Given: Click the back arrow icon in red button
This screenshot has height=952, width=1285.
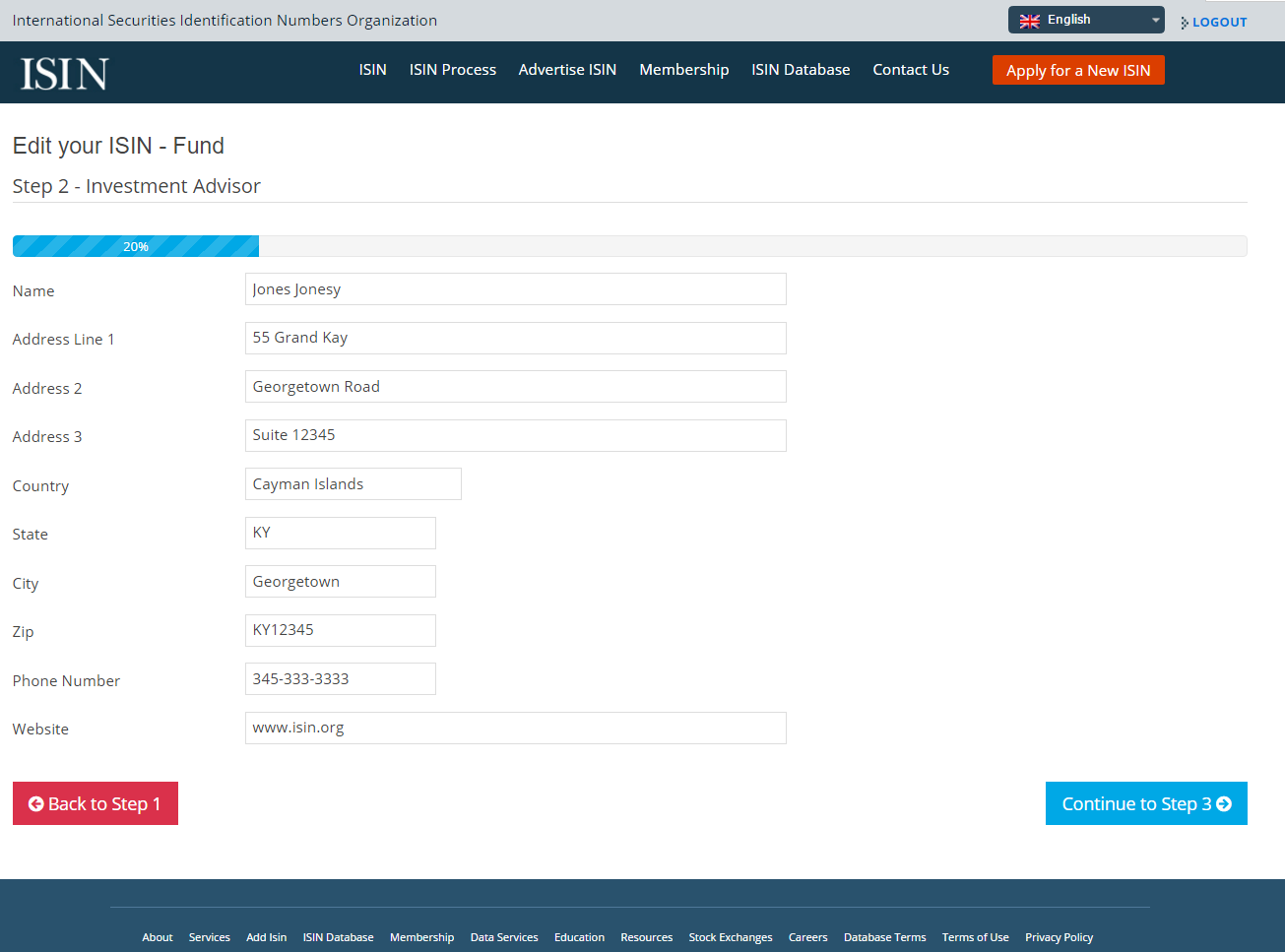Looking at the screenshot, I should tap(35, 803).
